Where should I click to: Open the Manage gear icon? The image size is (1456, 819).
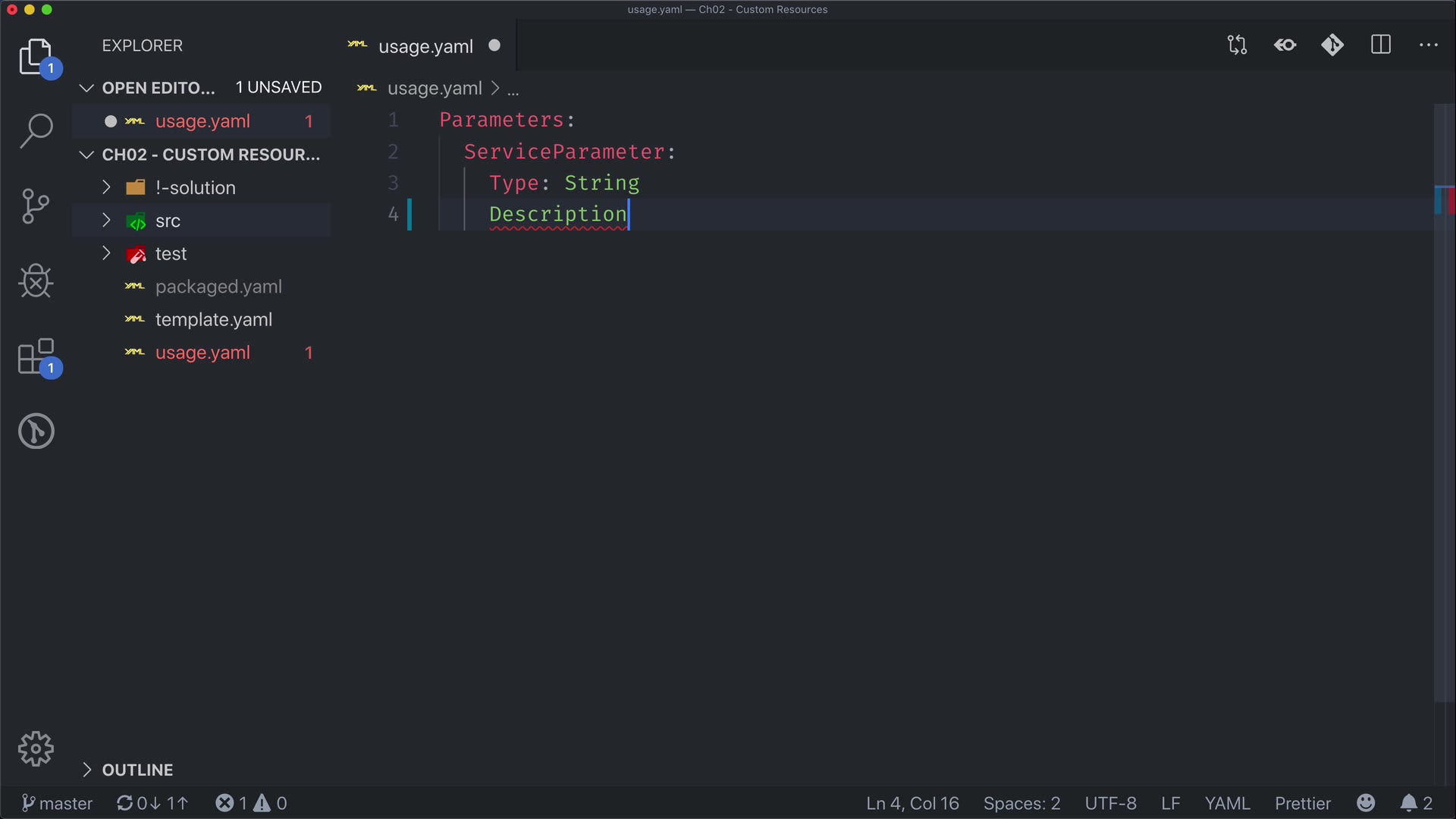click(x=36, y=749)
